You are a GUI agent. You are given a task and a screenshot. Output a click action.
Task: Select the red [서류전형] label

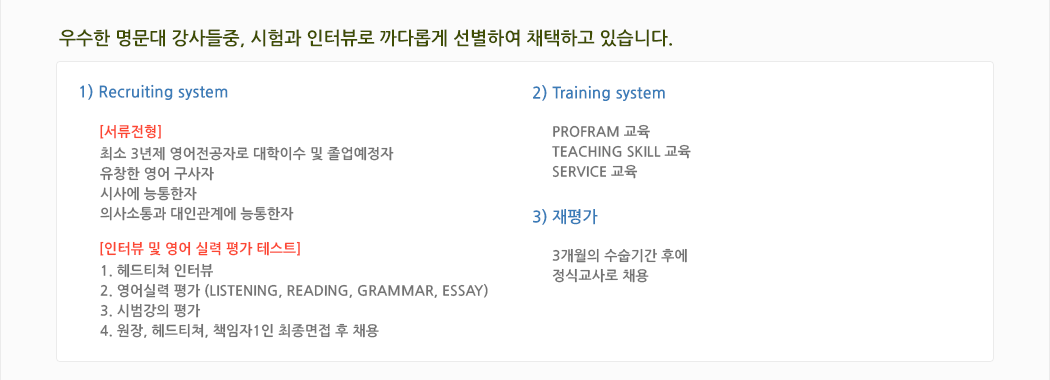pos(131,130)
